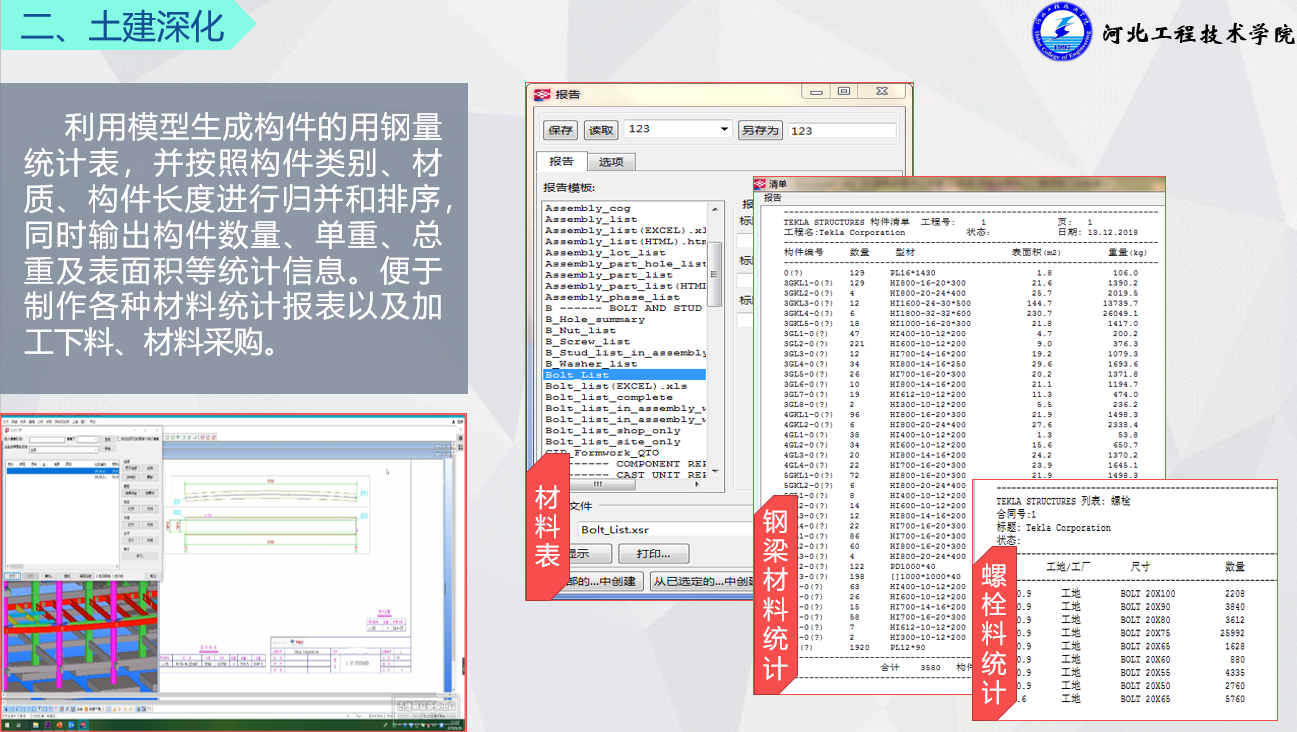Switch to the 选项 tab

point(612,161)
